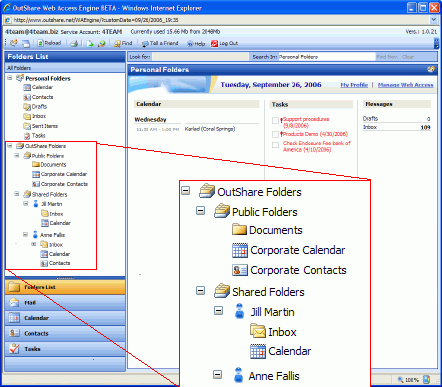Collapse Shared Folders in the Folders List panel
442x387 pixels.
point(17,194)
